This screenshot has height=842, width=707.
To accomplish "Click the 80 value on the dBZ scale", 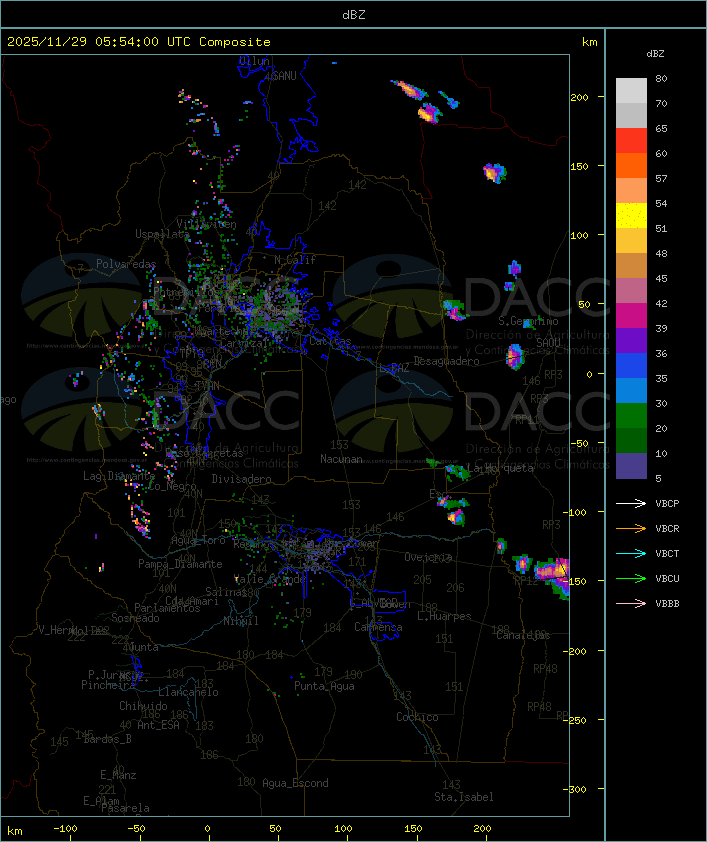I will tap(661, 78).
